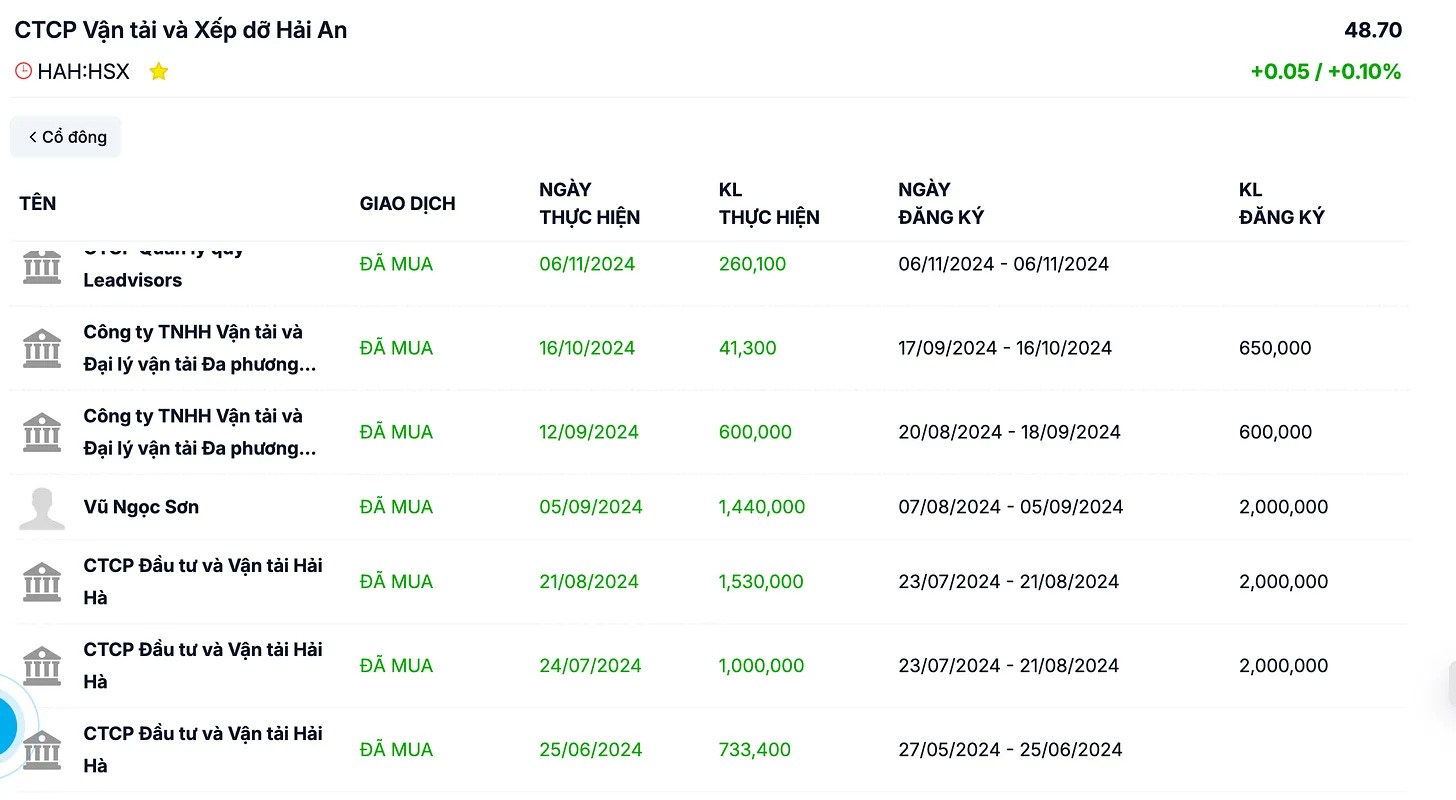Click the NGÀY THỰC HIỆN column header
Viewport: 1456px width, 800px height.
pyautogui.click(x=589, y=204)
